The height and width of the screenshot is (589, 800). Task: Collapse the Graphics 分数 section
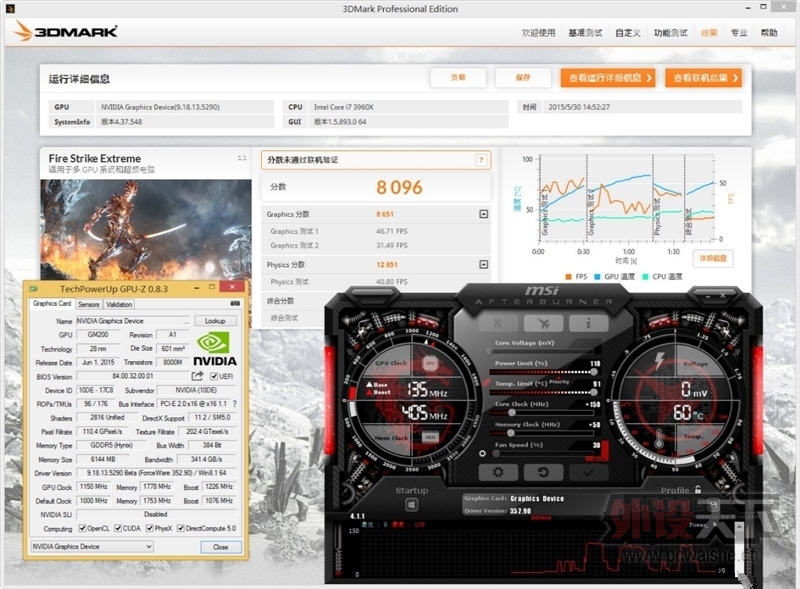[x=484, y=214]
